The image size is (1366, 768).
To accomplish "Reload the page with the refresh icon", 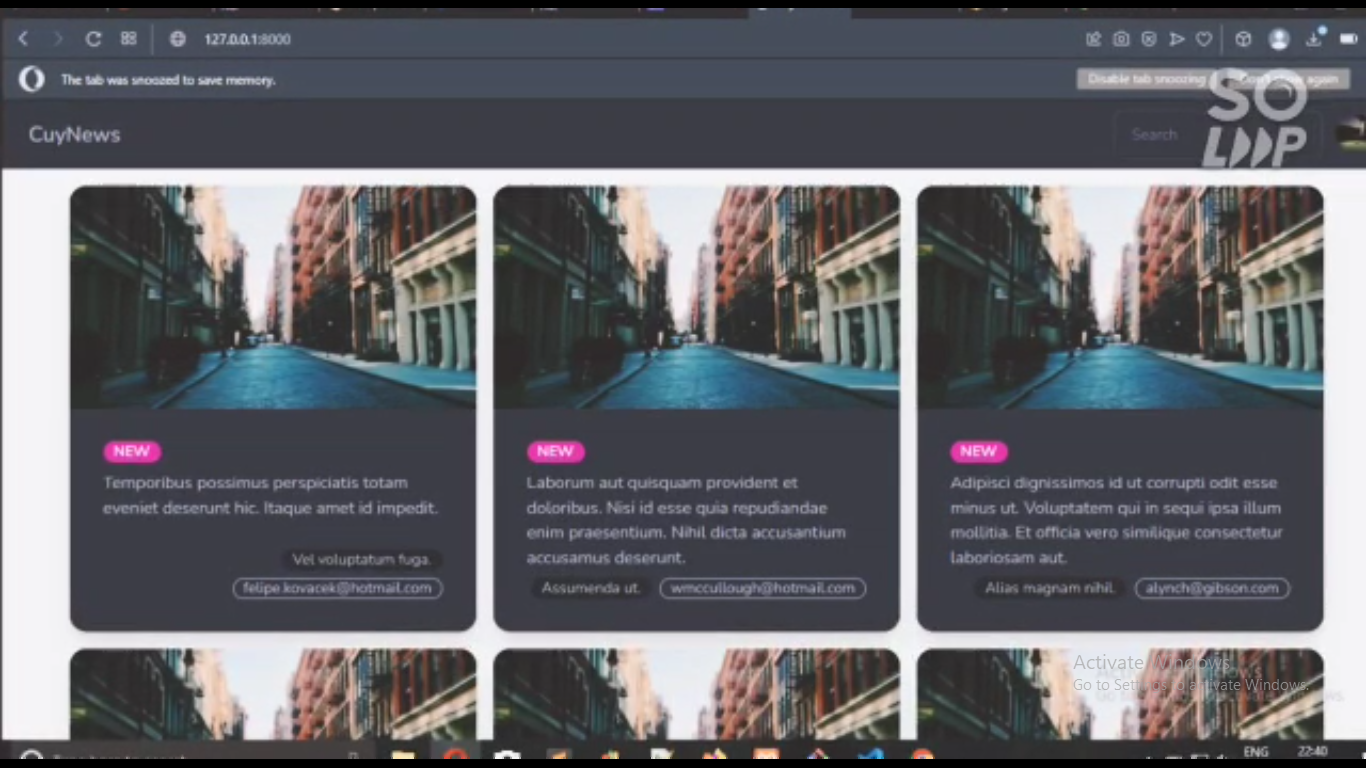I will [x=93, y=39].
